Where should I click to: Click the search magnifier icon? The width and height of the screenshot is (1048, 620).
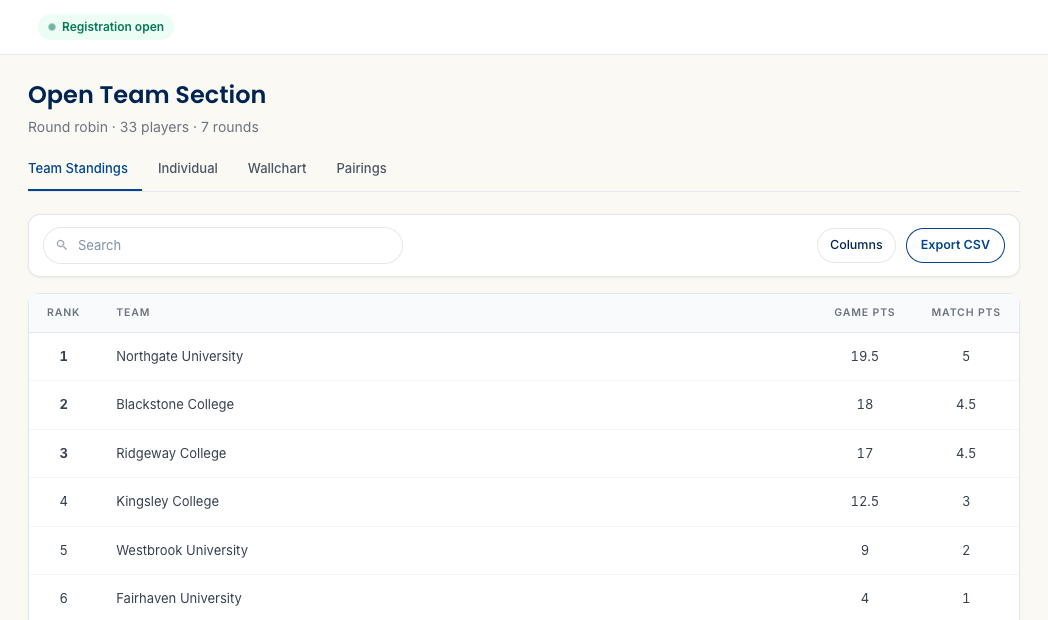coord(61,245)
